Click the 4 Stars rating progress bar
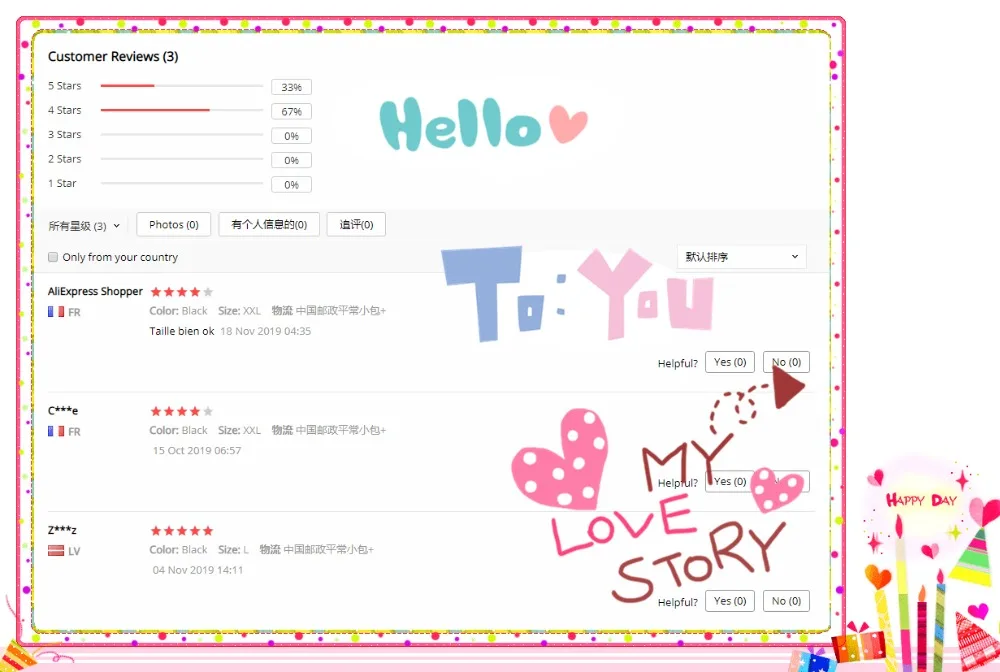Viewport: 1000px width, 672px height. (182, 110)
